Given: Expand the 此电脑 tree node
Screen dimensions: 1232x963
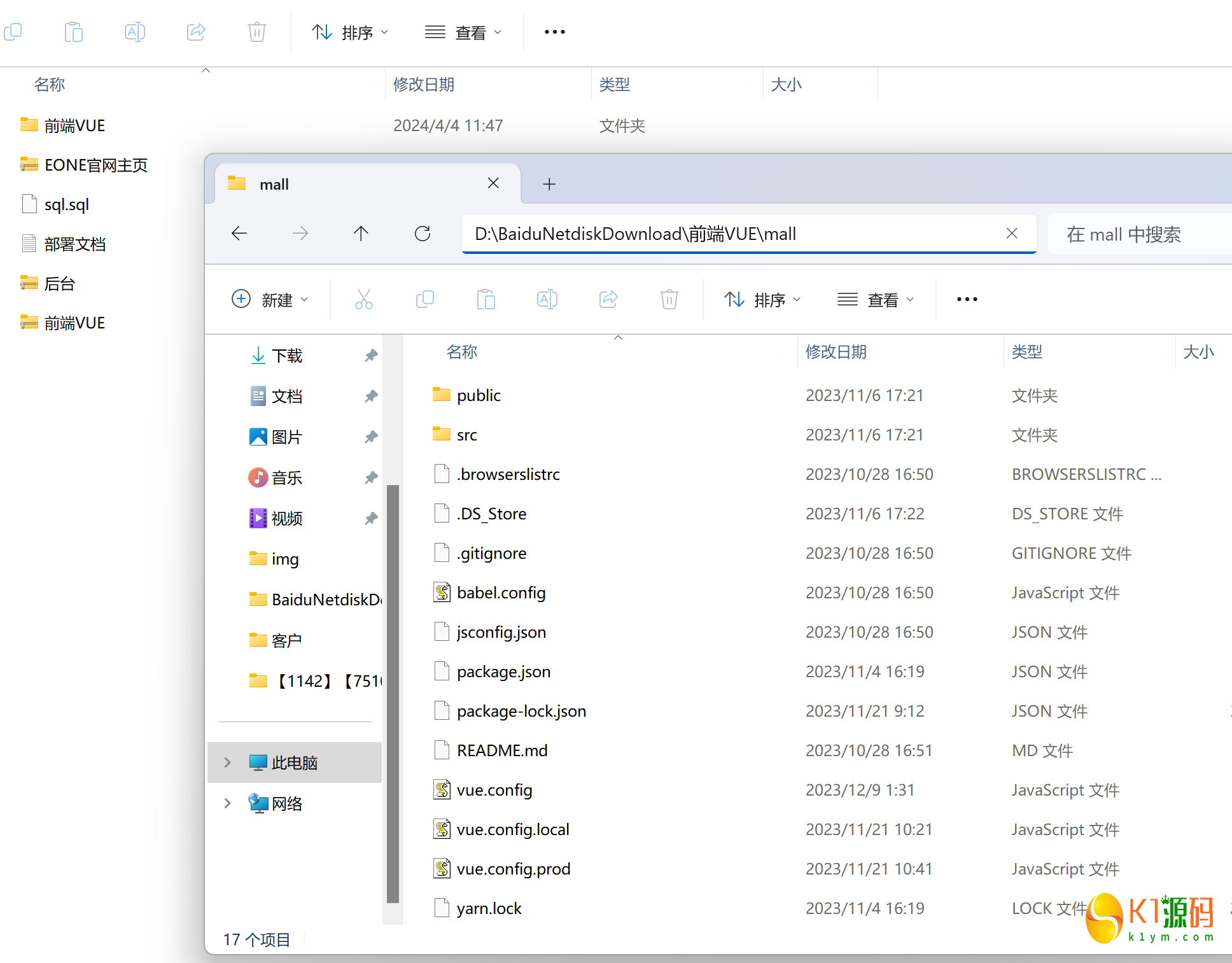Looking at the screenshot, I should coord(227,763).
